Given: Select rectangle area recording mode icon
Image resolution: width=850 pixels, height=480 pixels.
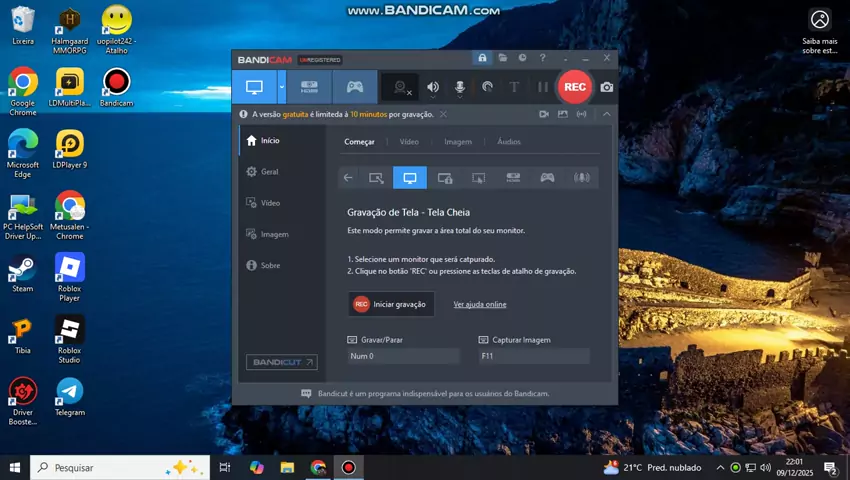Looking at the screenshot, I should (x=376, y=178).
